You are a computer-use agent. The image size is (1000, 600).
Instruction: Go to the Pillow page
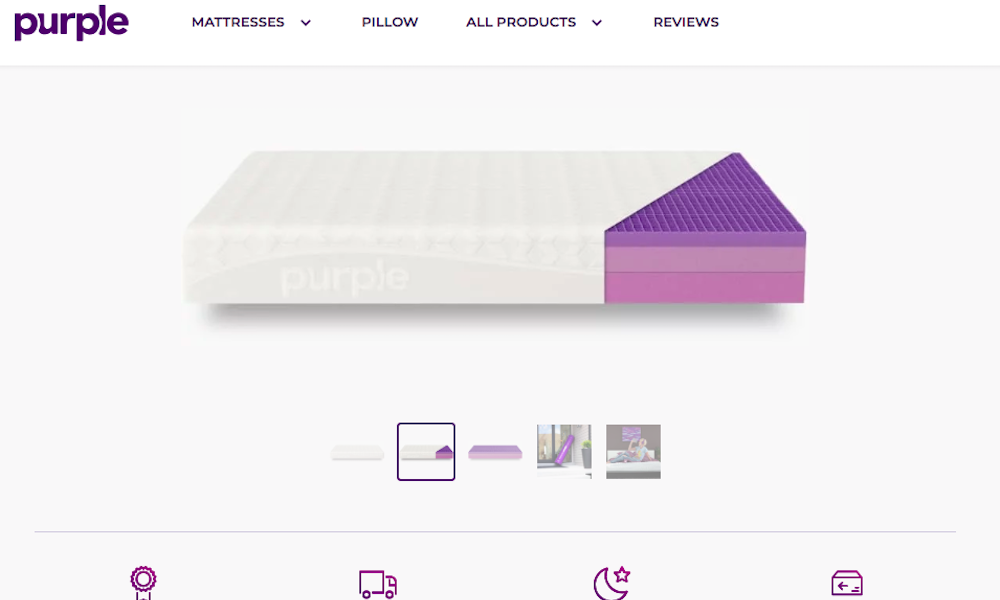pos(390,22)
